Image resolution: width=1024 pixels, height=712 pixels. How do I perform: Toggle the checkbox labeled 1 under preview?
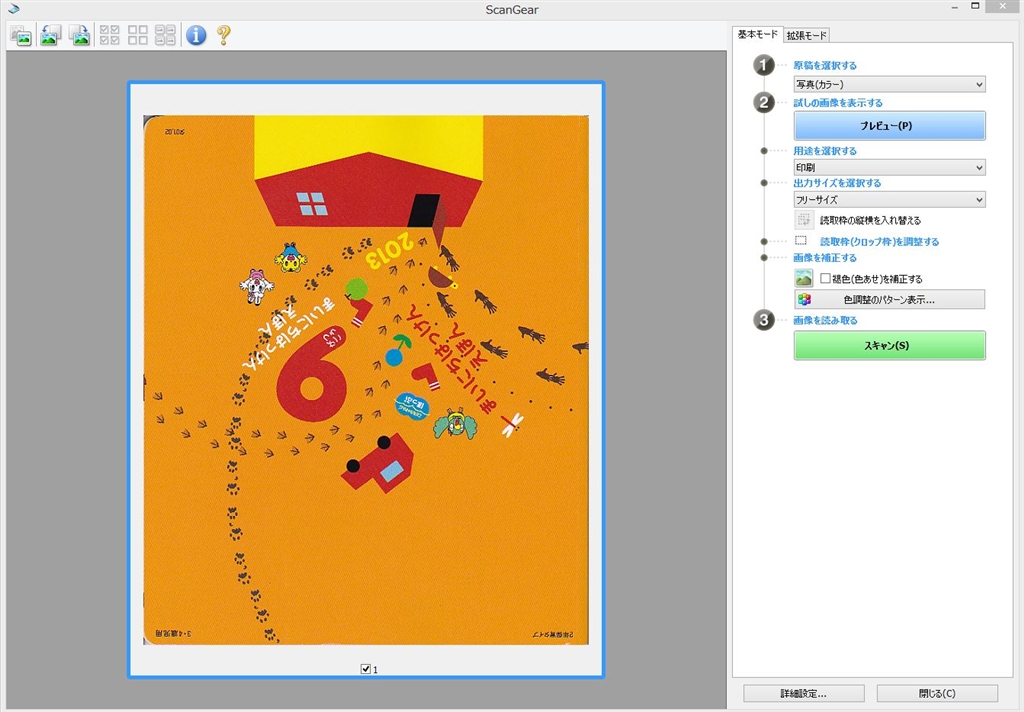click(x=366, y=669)
